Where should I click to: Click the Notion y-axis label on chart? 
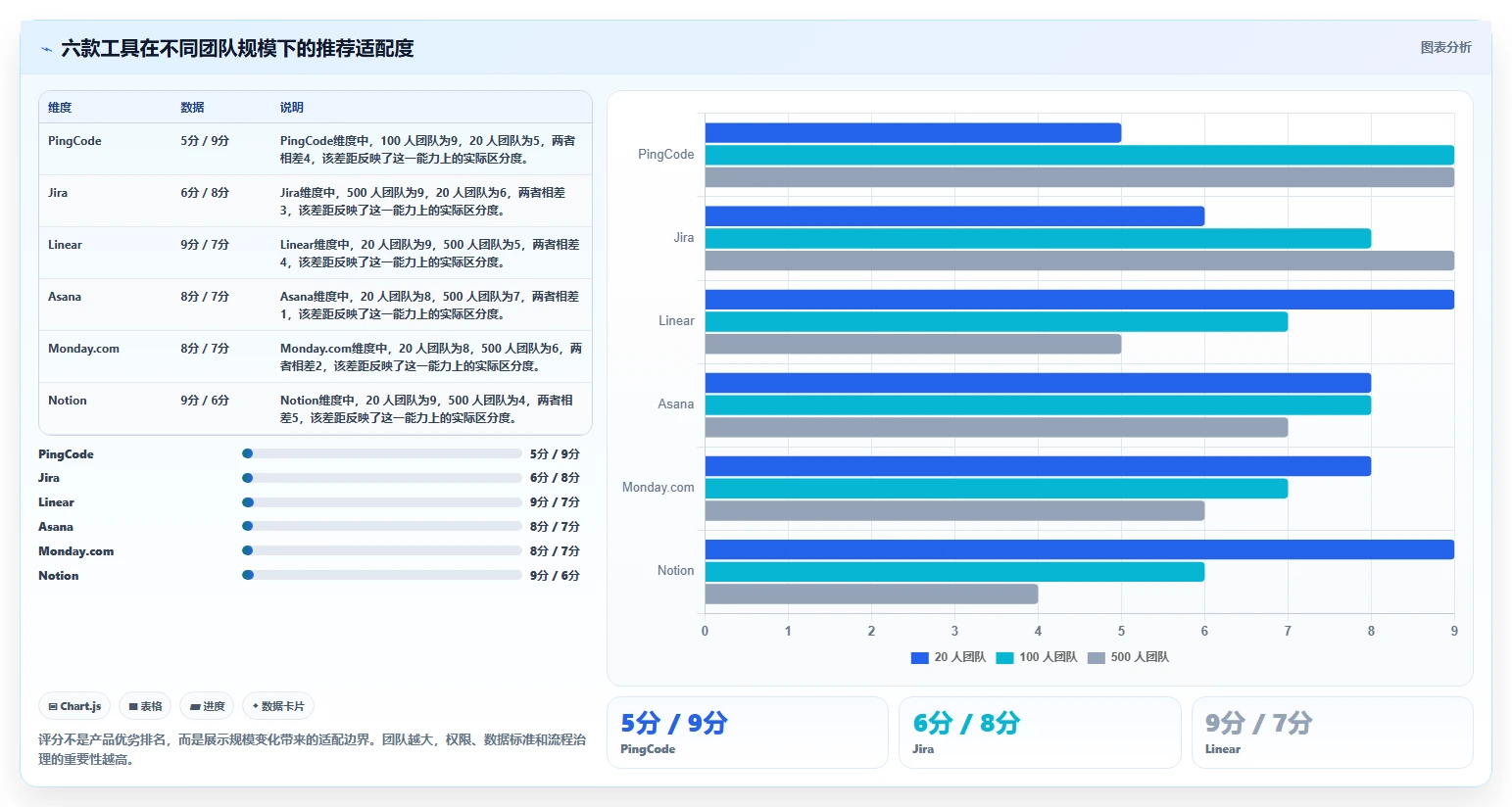pyautogui.click(x=675, y=571)
